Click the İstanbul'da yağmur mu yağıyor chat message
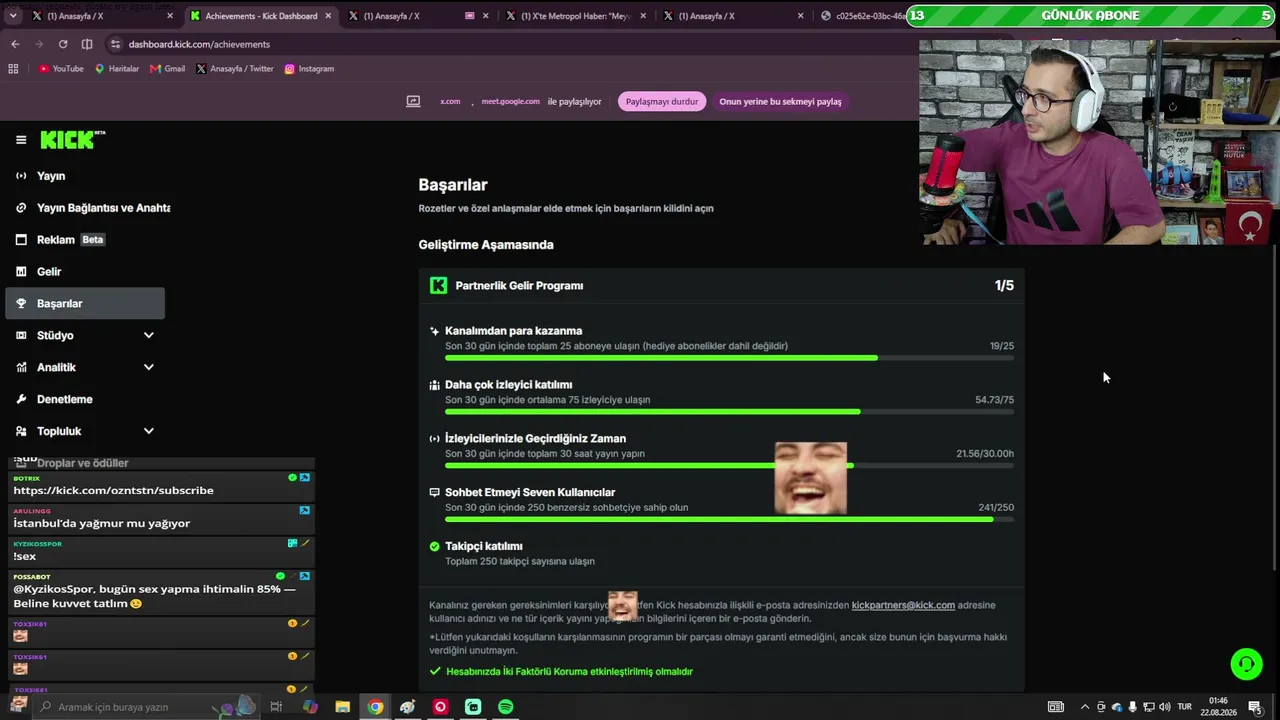 [x=101, y=524]
